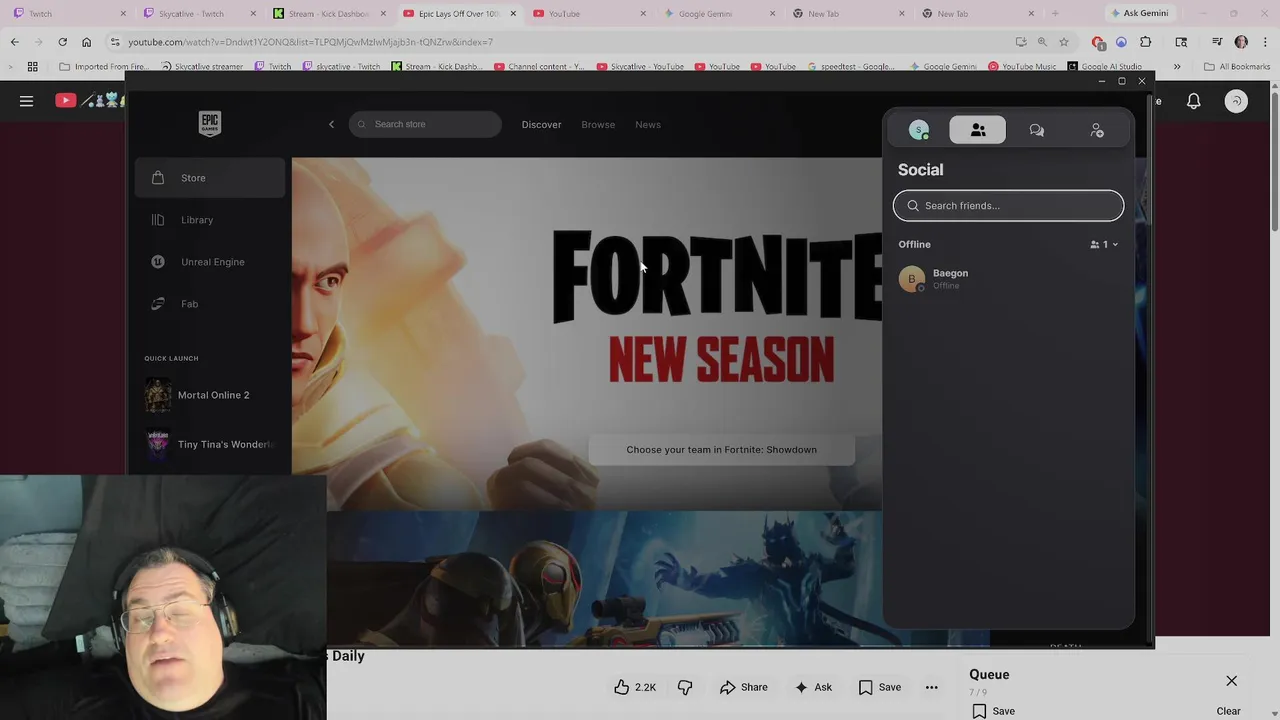Close the YouTube Queue panel
This screenshot has width=1280, height=720.
[1232, 681]
